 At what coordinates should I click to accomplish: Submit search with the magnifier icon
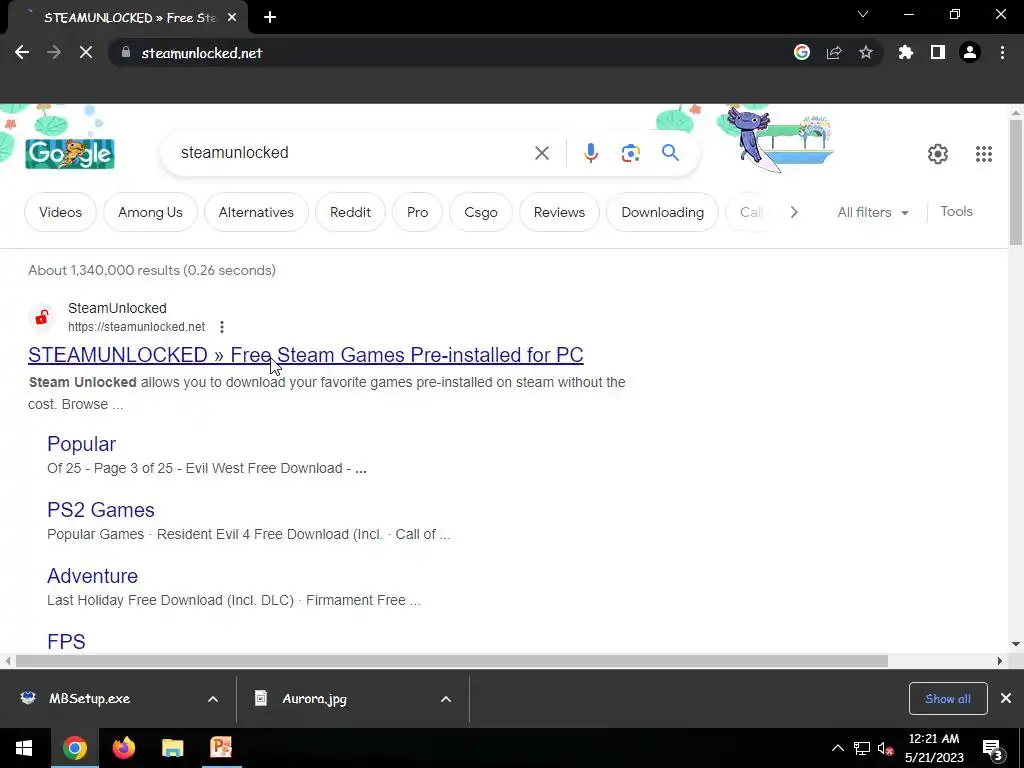670,153
